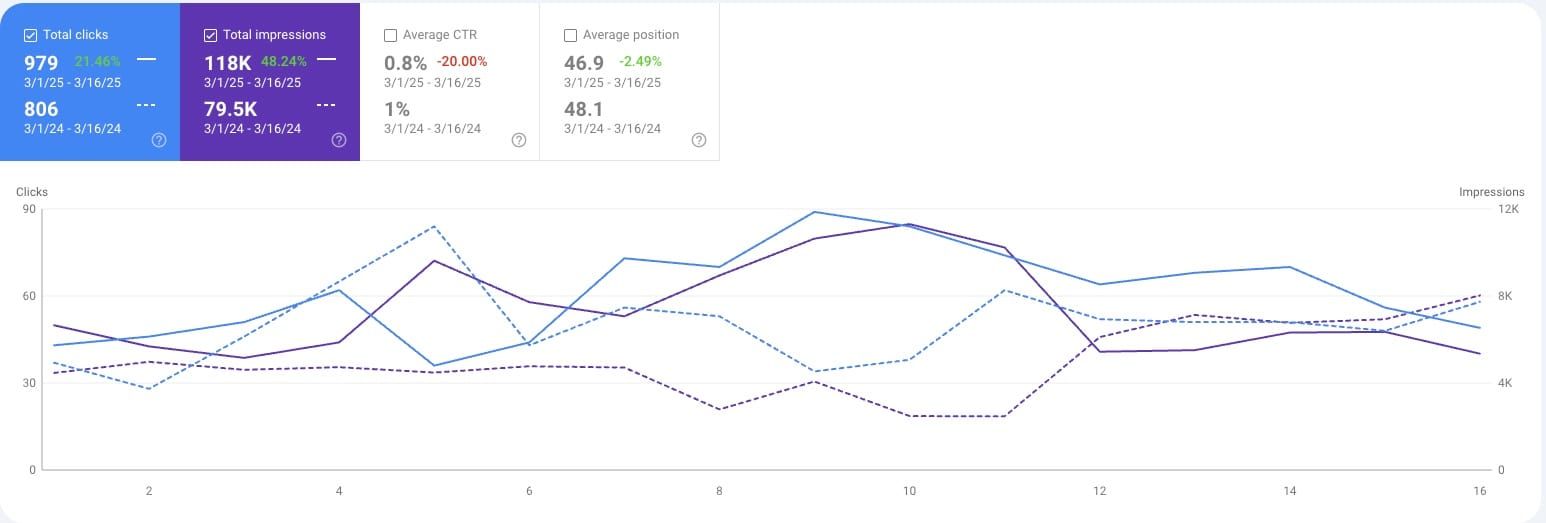The width and height of the screenshot is (1546, 523).
Task: Uncheck the Total clicks checkbox
Action: point(30,35)
